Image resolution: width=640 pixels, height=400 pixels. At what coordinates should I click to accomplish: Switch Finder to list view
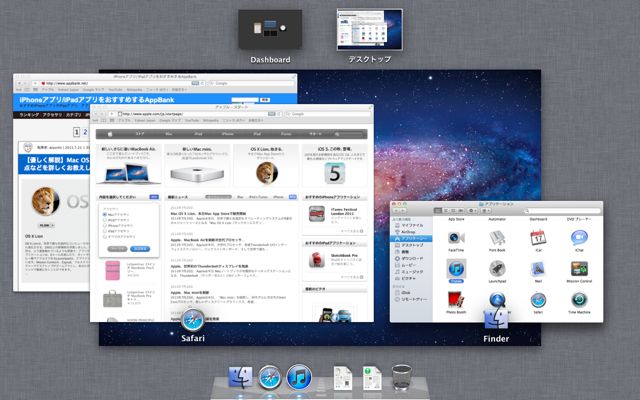pyautogui.click(x=446, y=211)
